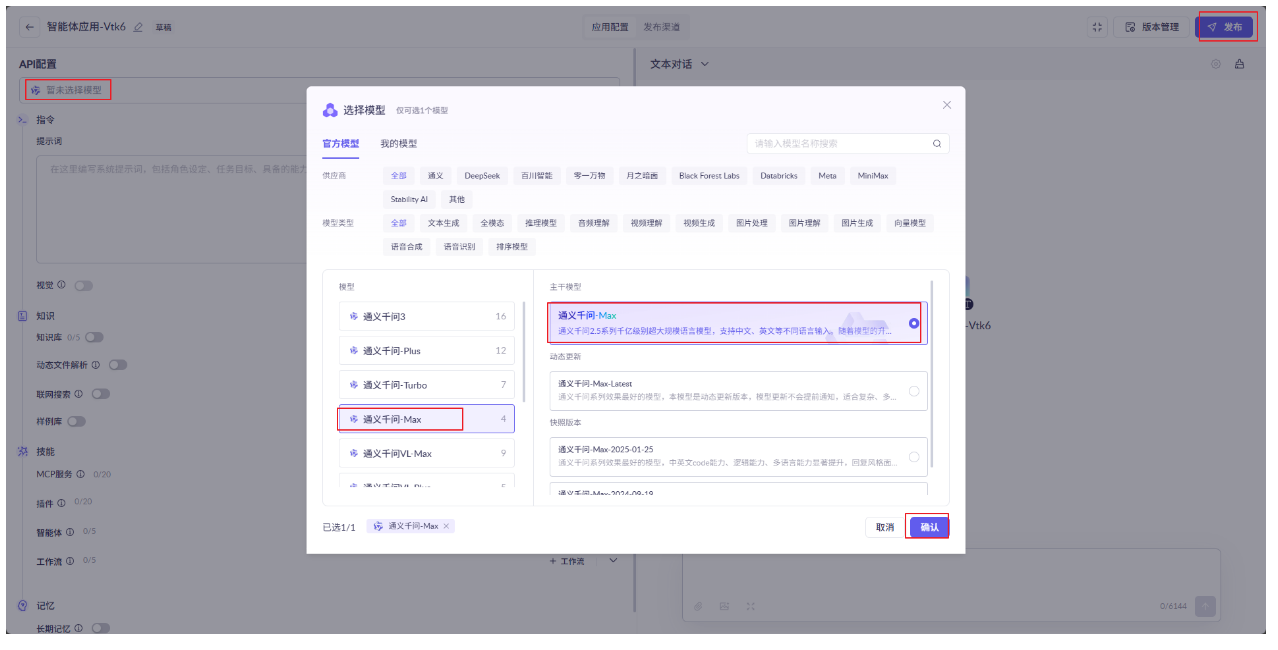This screenshot has height=650, width=1278.
Task: Click the settings icon at top right of 文本对话 panel
Action: (x=1216, y=64)
